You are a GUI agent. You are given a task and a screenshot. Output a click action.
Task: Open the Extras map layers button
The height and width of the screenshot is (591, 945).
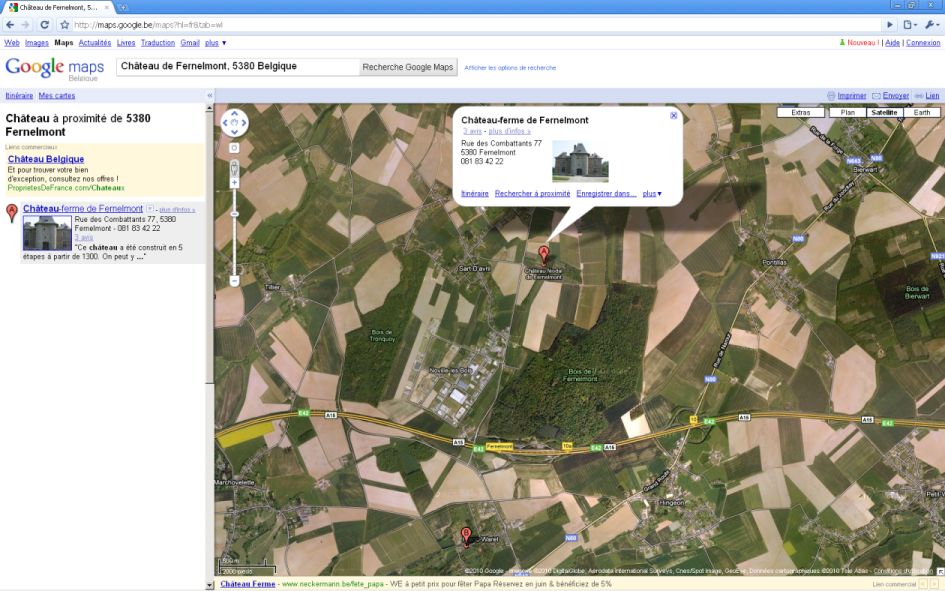(800, 113)
